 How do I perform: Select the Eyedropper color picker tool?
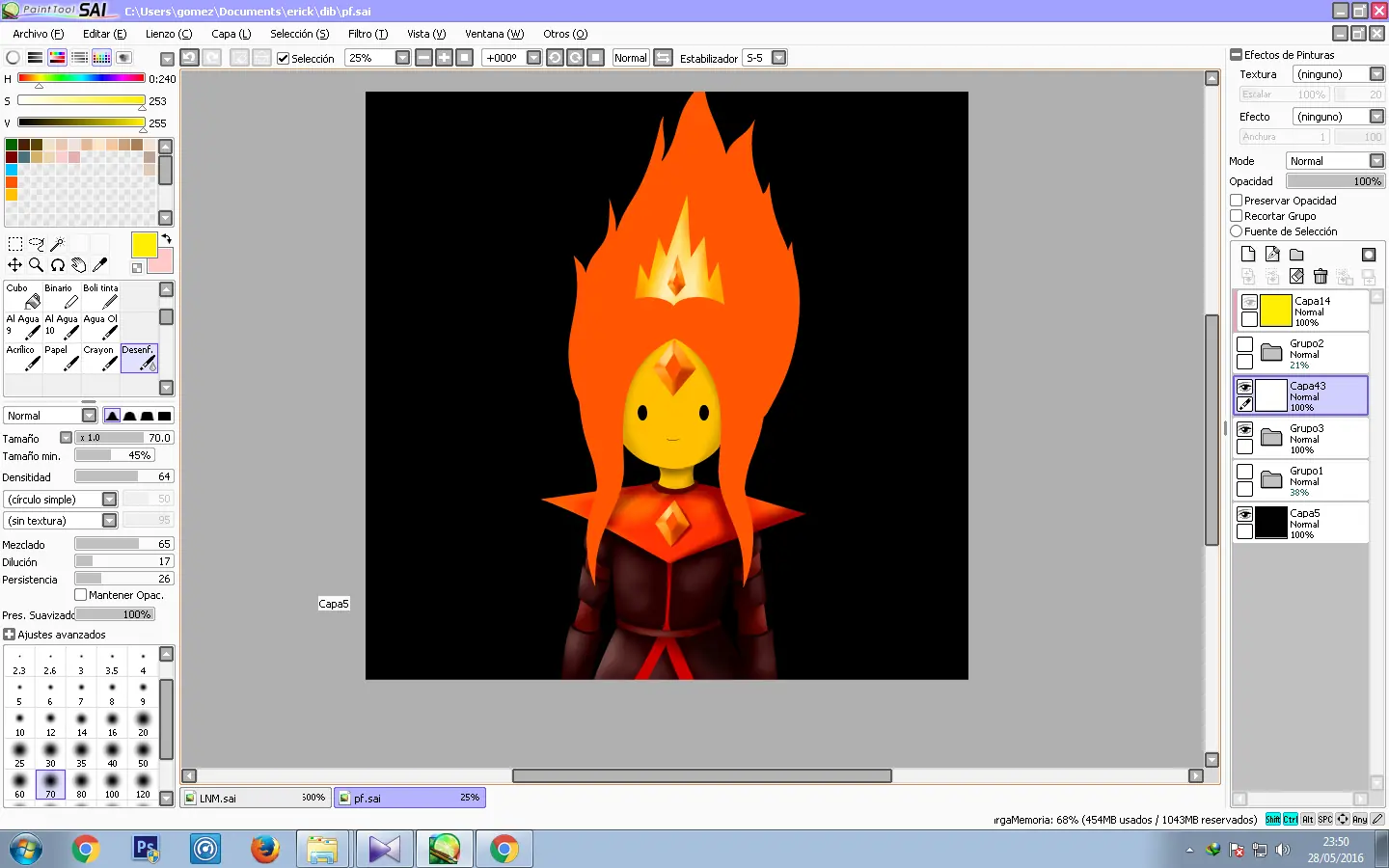point(99,265)
